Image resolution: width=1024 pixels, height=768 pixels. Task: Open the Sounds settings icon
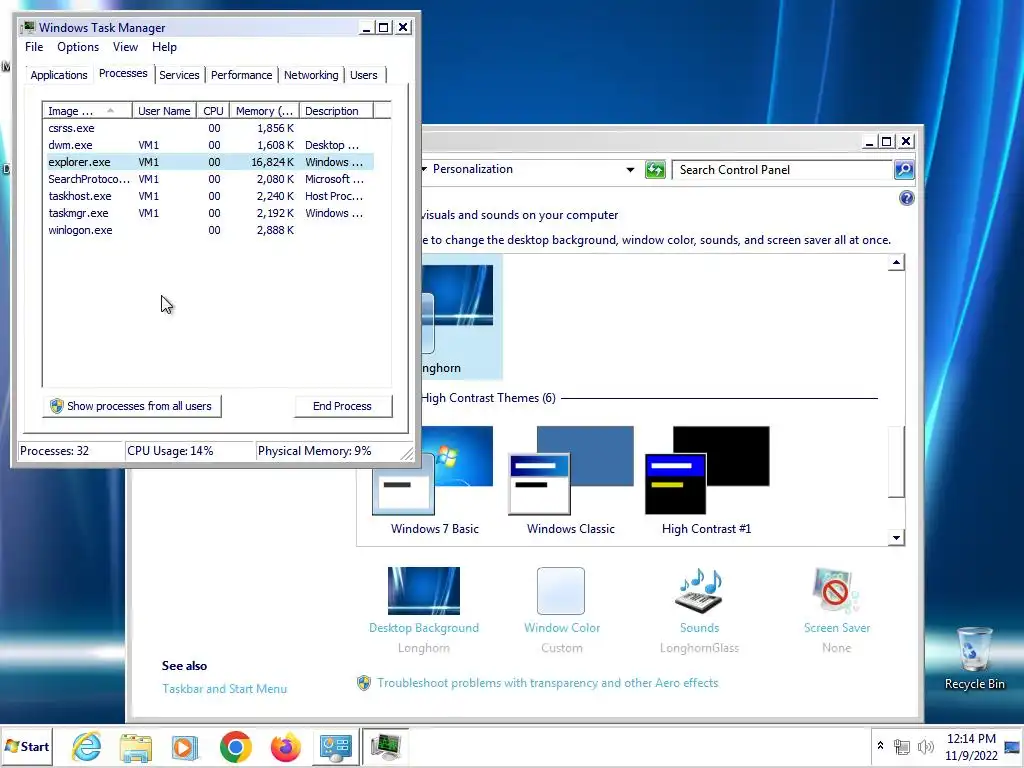tap(699, 591)
